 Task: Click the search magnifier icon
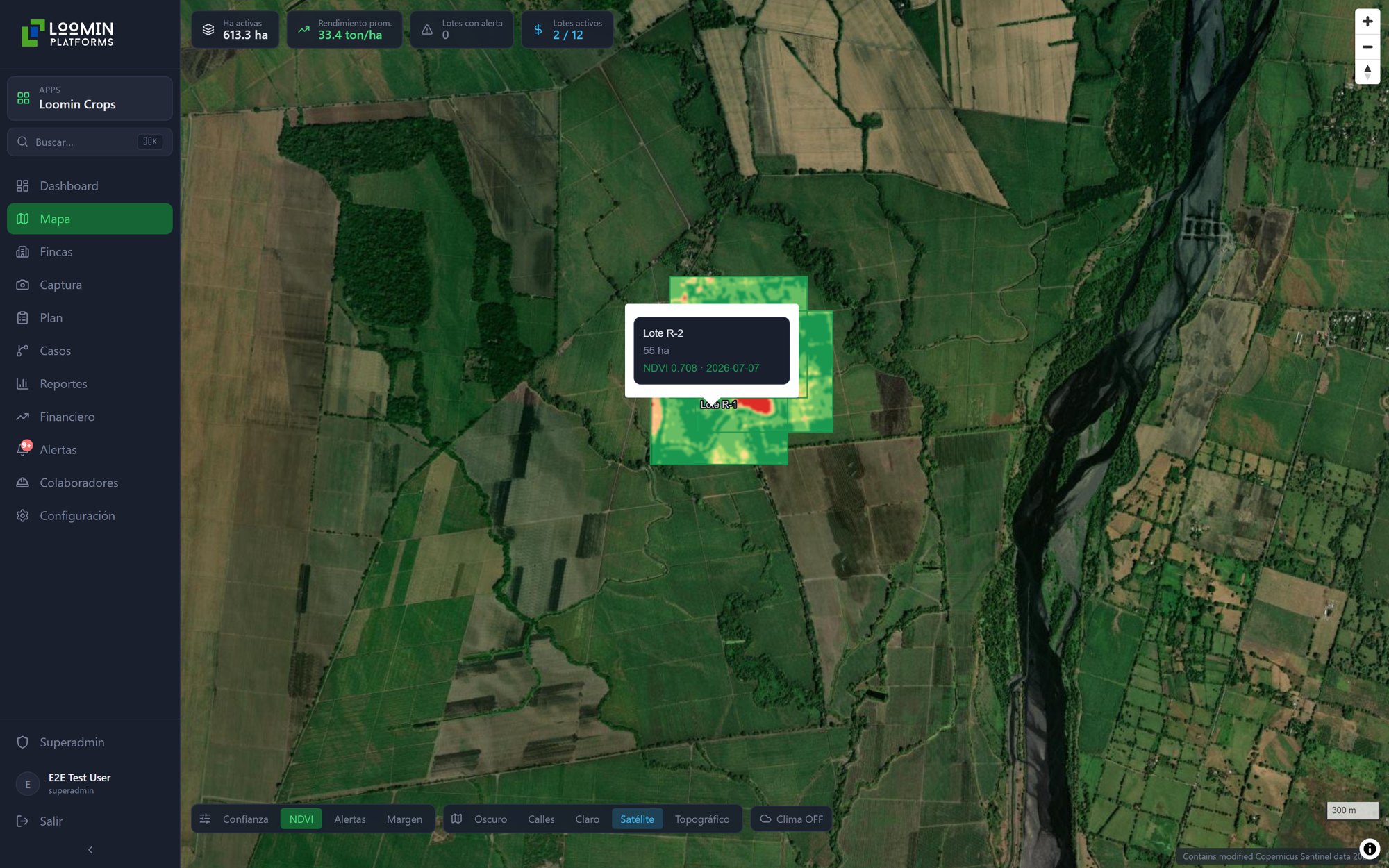click(x=22, y=142)
